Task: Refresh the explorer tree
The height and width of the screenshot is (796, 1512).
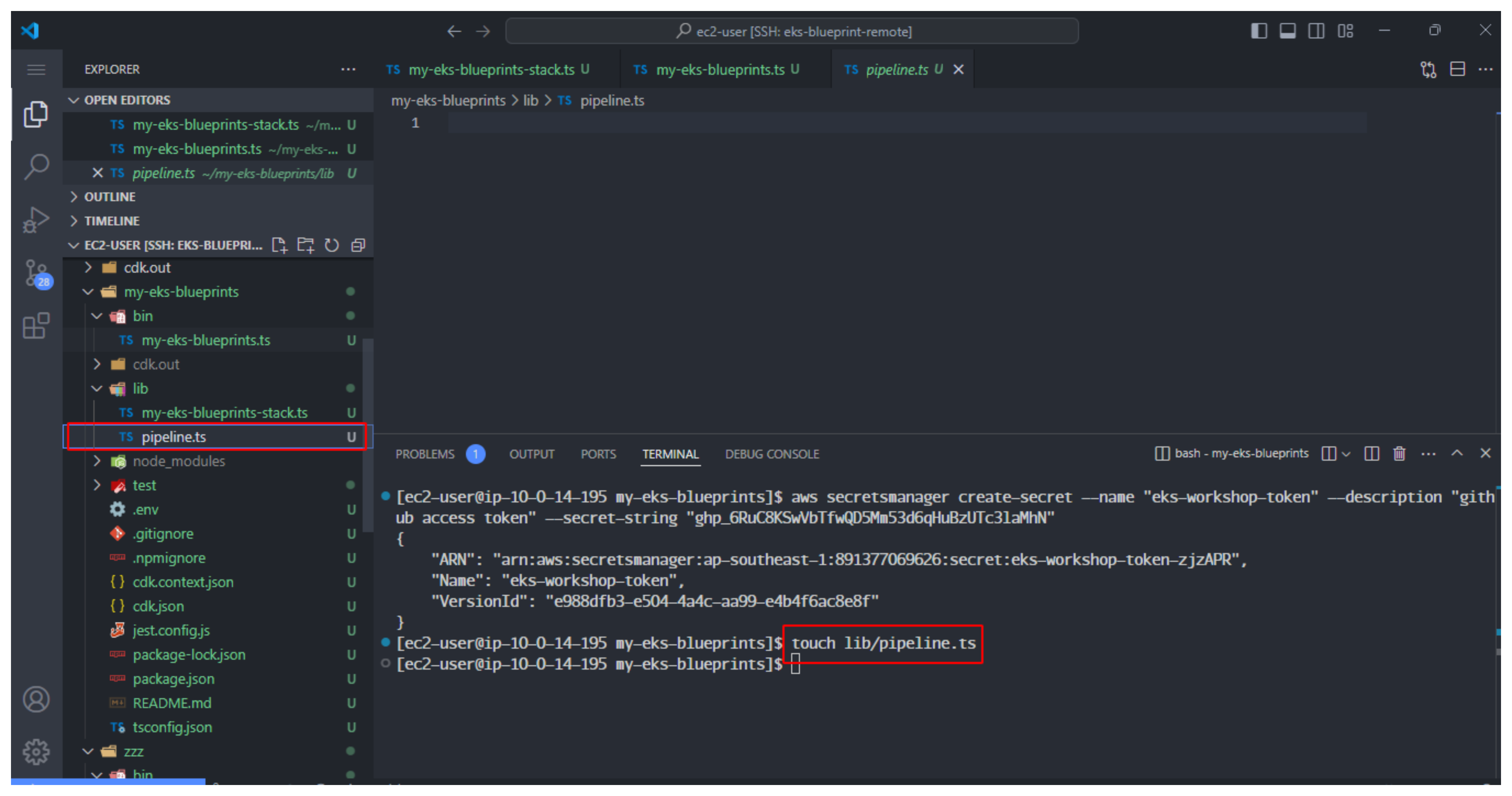Action: point(332,245)
